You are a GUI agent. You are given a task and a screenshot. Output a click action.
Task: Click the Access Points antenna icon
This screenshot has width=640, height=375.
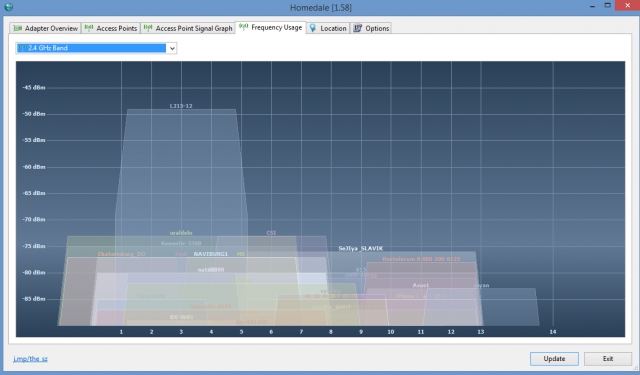point(89,28)
